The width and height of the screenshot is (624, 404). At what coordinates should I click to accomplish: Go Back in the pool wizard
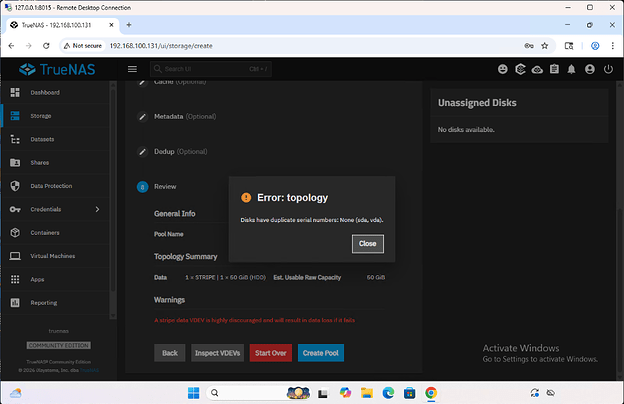tap(170, 353)
